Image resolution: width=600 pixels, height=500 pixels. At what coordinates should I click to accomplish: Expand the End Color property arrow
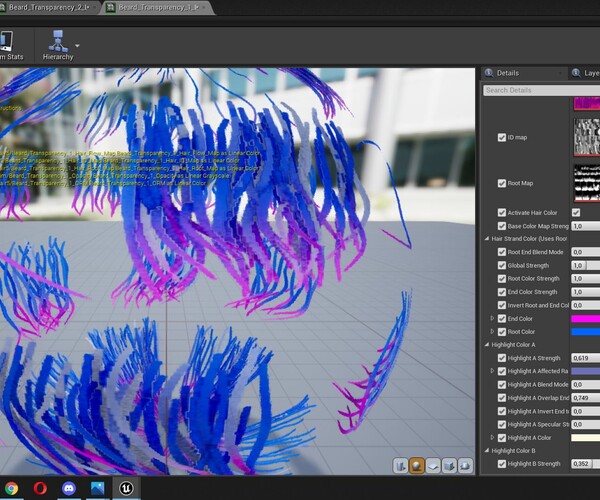click(x=492, y=318)
